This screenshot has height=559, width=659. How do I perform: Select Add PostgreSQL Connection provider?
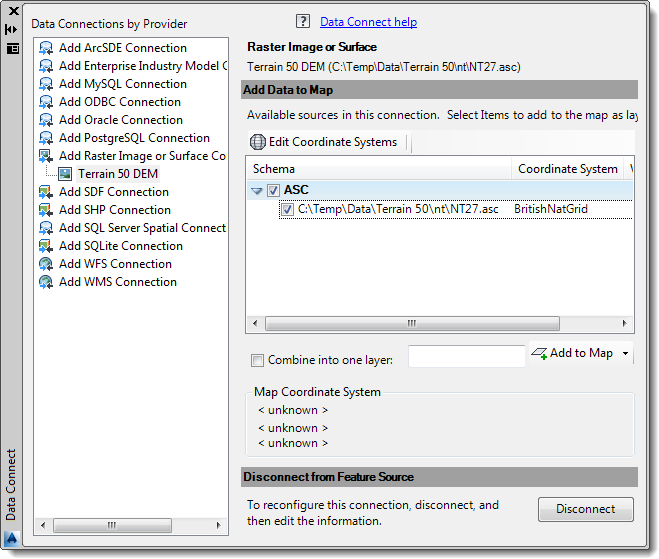click(134, 138)
